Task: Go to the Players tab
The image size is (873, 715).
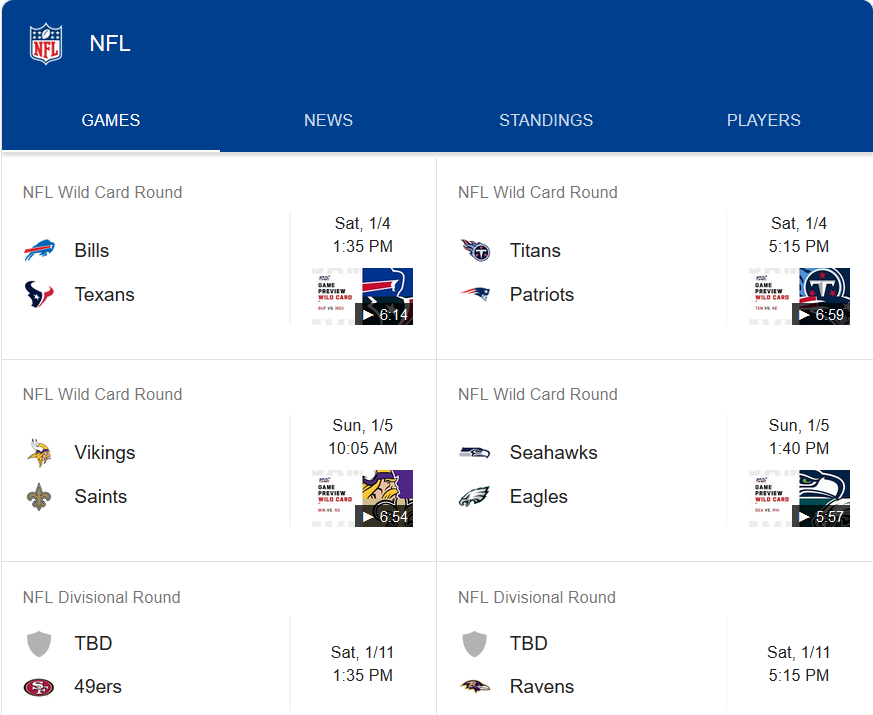Action: click(763, 120)
